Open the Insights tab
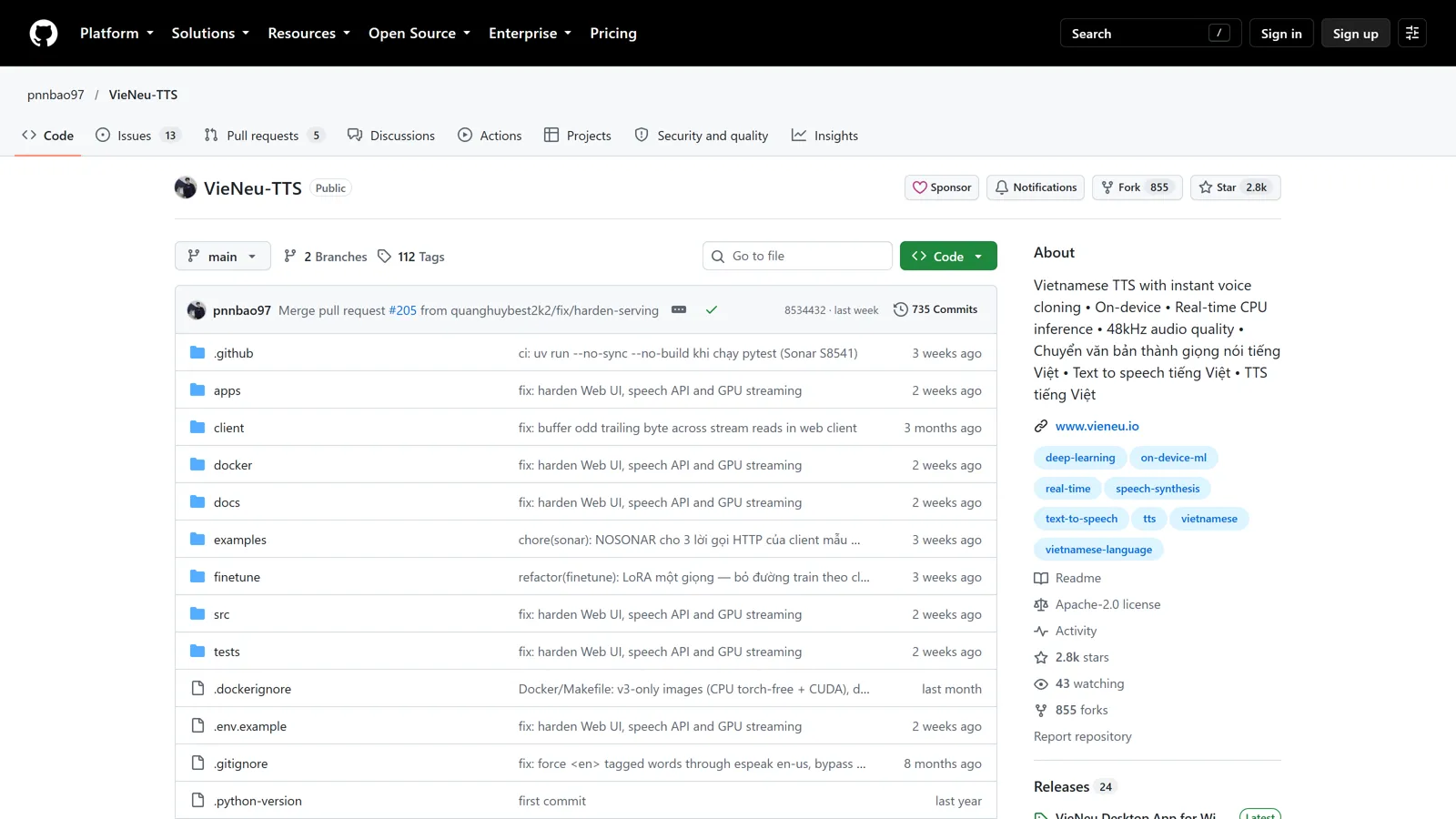The image size is (1456, 819). [x=824, y=136]
